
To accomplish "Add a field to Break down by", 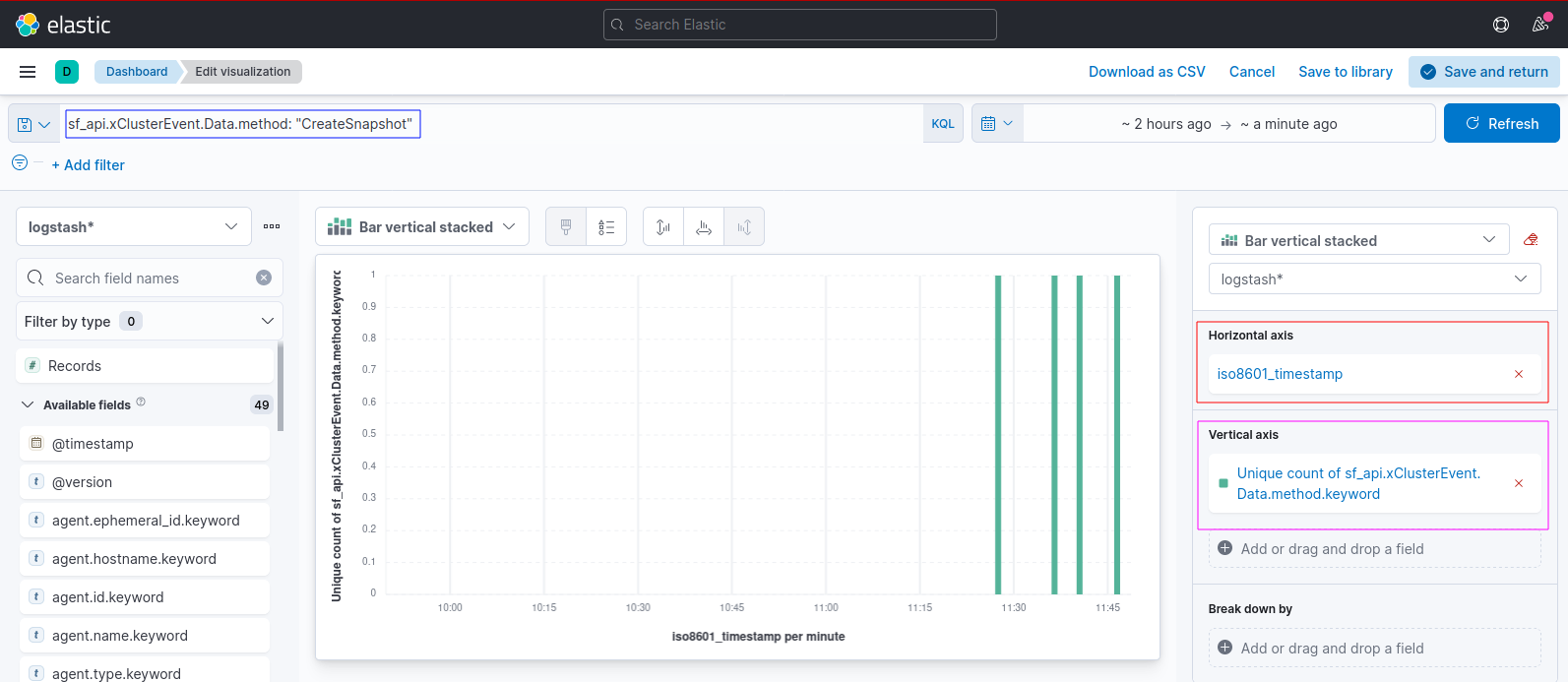I will tap(1374, 649).
